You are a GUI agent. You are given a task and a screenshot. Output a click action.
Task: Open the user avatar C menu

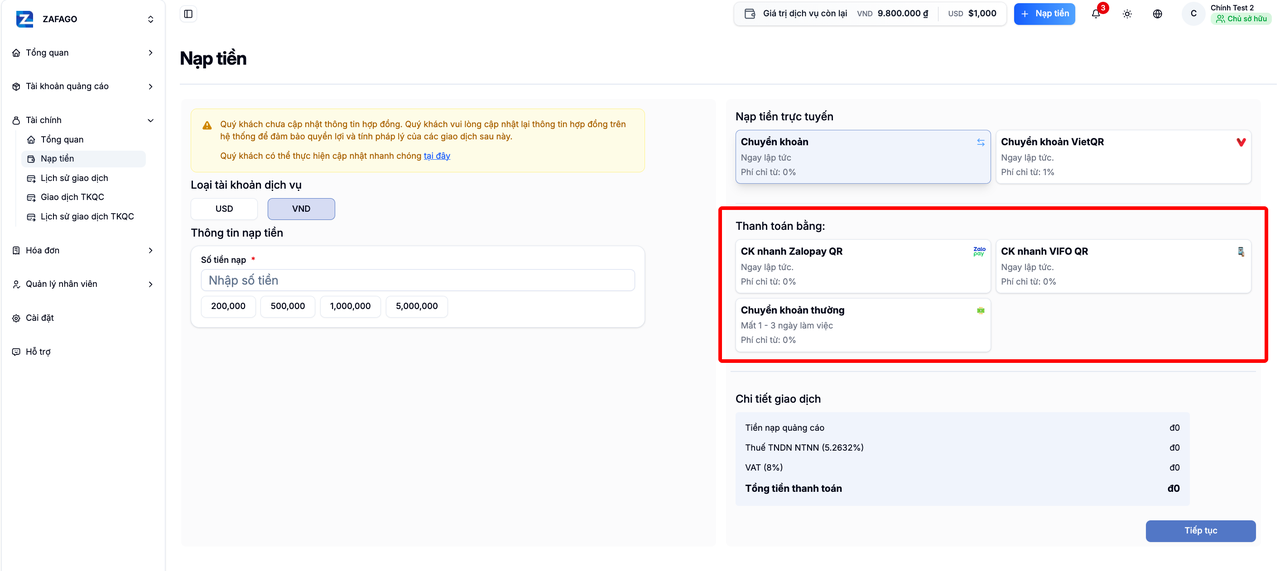coord(1193,14)
